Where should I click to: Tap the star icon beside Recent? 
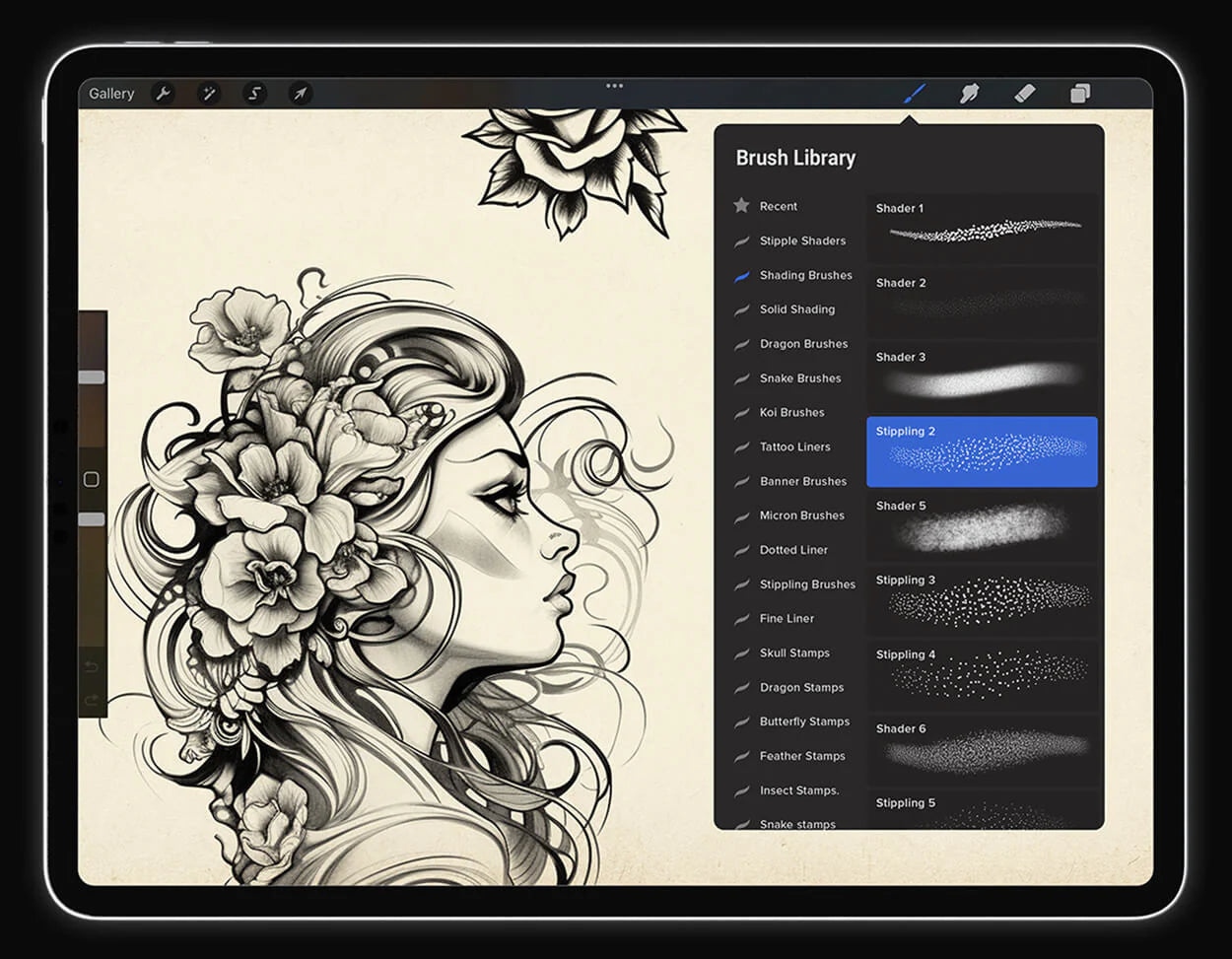click(x=741, y=205)
